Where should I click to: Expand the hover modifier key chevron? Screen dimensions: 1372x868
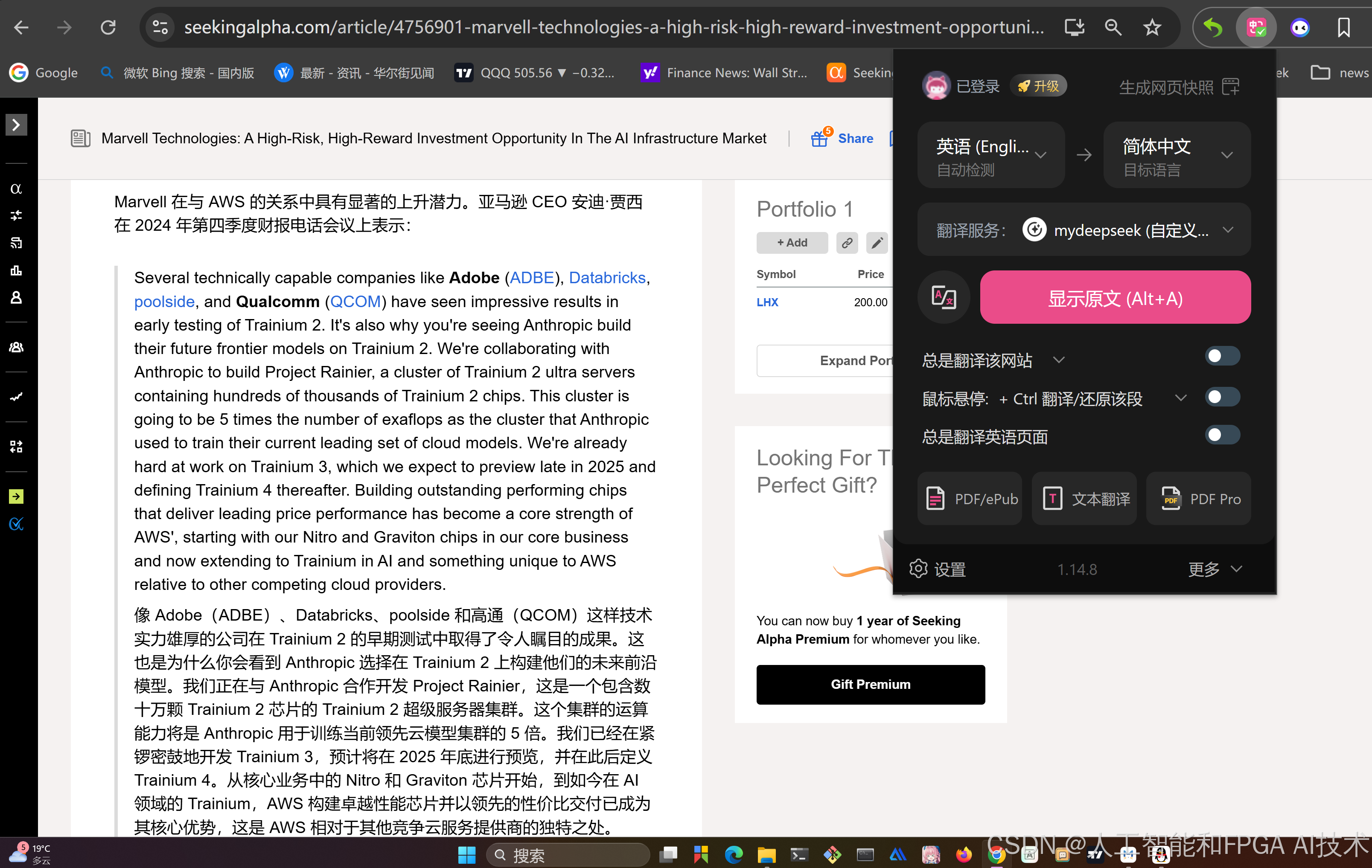(1180, 398)
